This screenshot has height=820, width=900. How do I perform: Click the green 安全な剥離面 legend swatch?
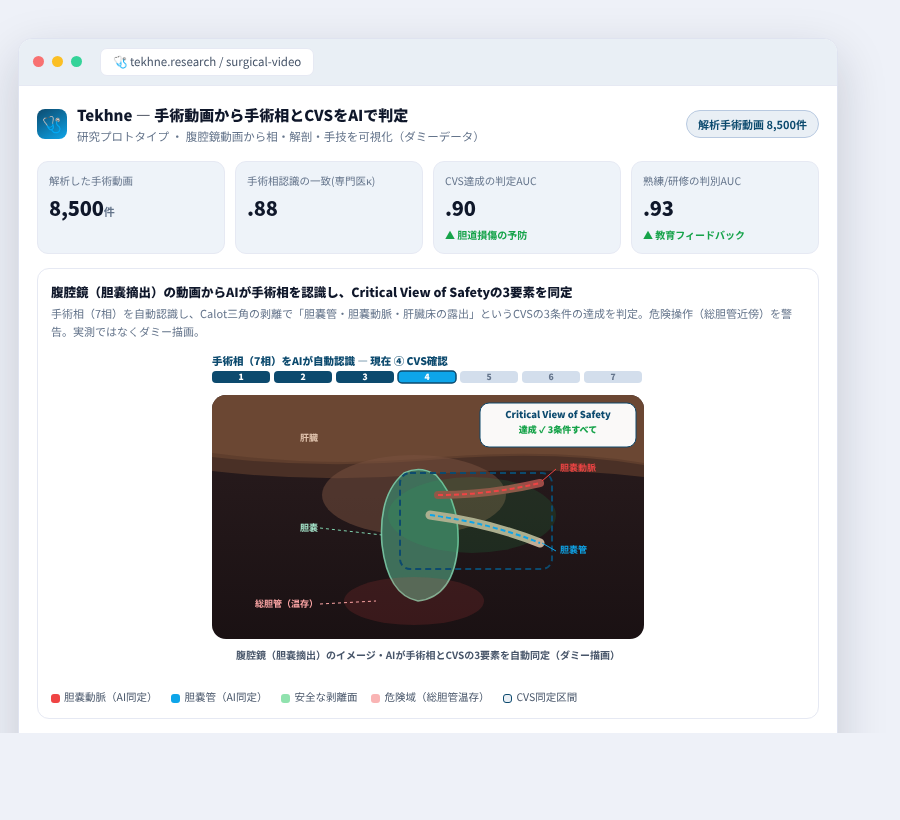coord(285,698)
